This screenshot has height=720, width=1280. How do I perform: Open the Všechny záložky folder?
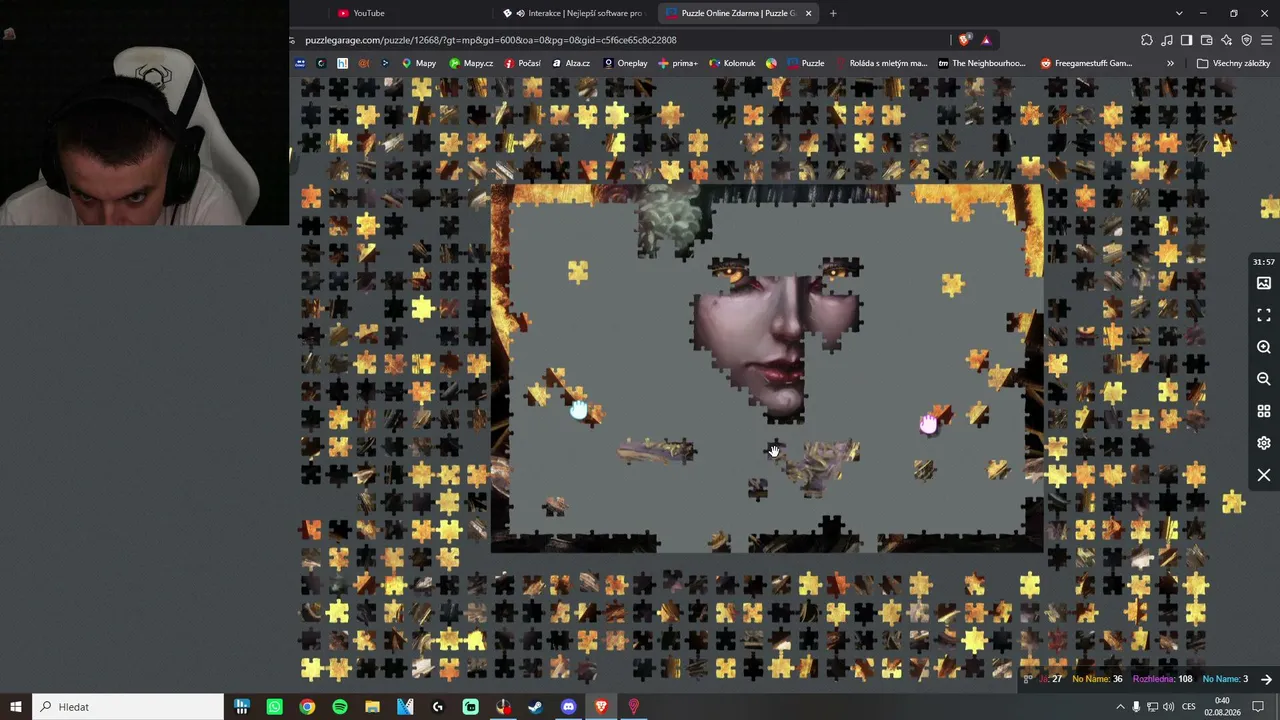pyautogui.click(x=1235, y=63)
